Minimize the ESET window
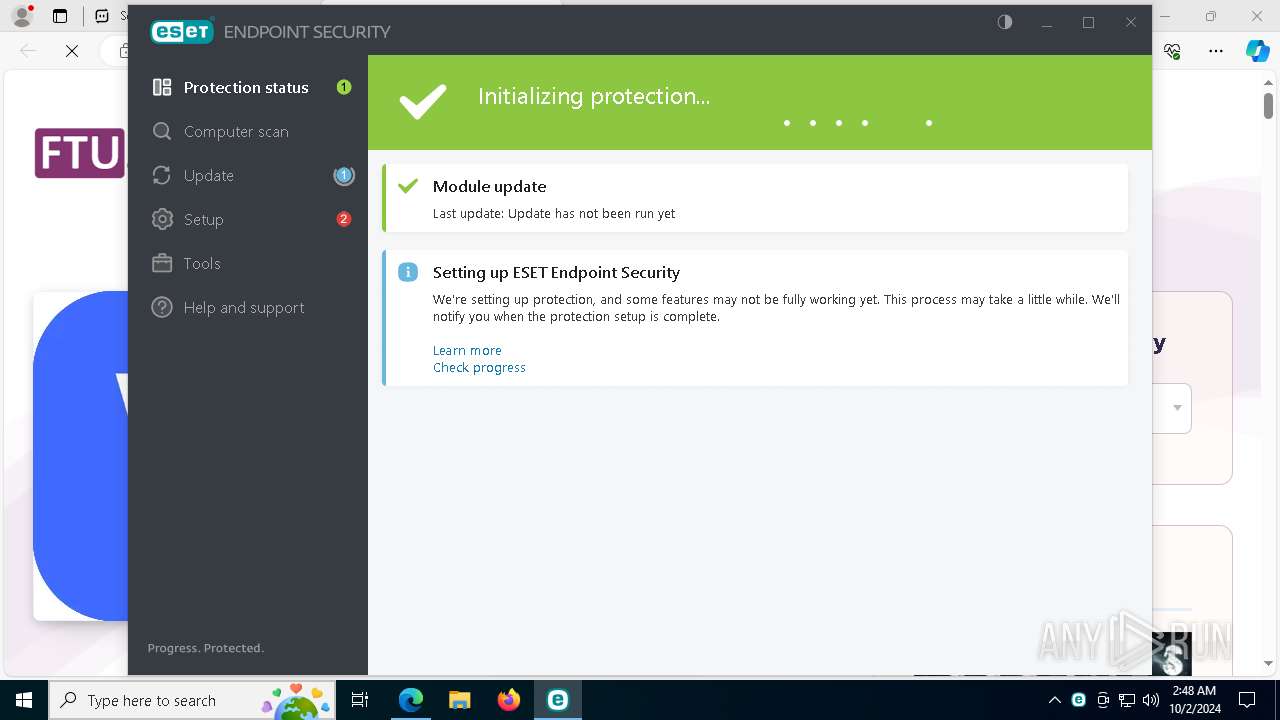 tap(1047, 22)
